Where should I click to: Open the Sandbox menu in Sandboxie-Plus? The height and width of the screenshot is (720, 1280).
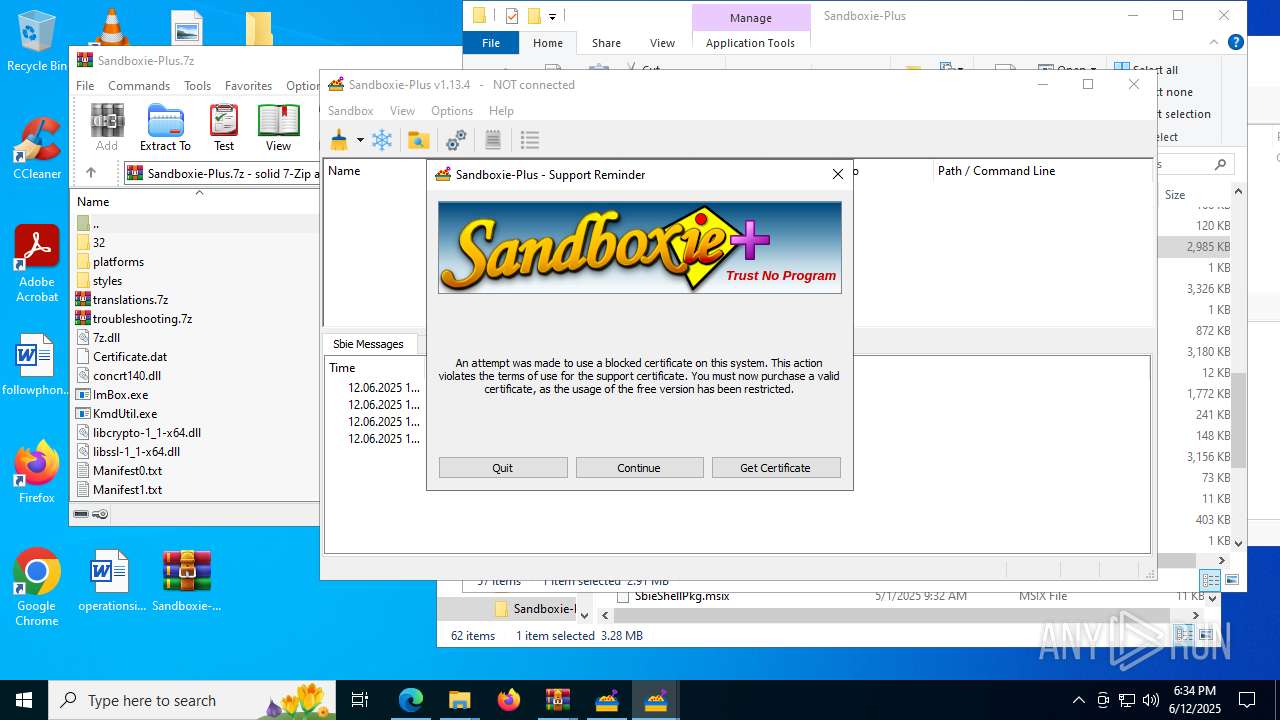point(350,111)
